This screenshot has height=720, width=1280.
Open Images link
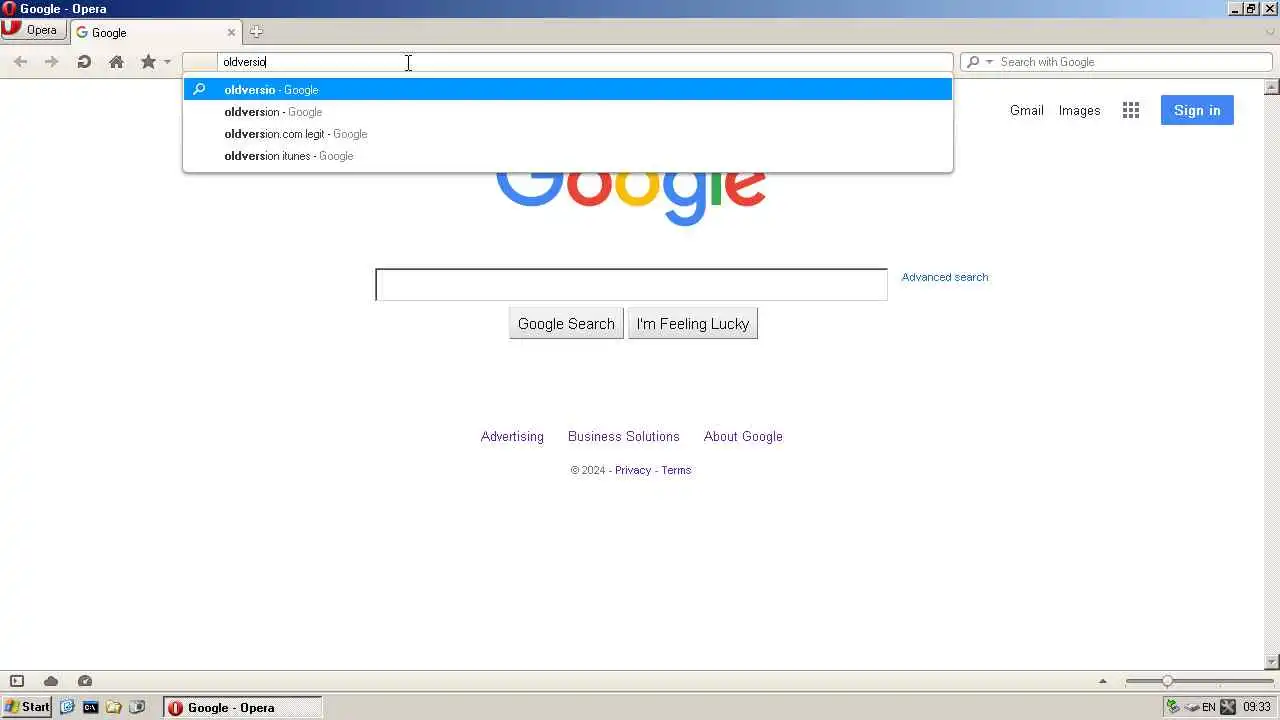coord(1079,111)
